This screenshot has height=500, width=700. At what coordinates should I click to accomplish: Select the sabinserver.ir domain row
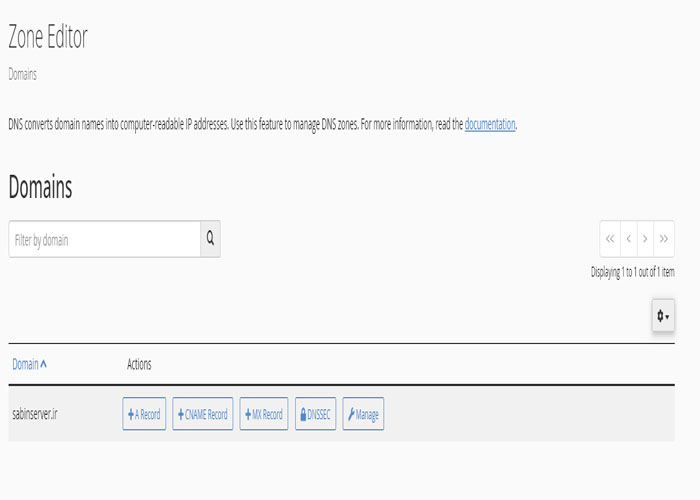click(34, 414)
